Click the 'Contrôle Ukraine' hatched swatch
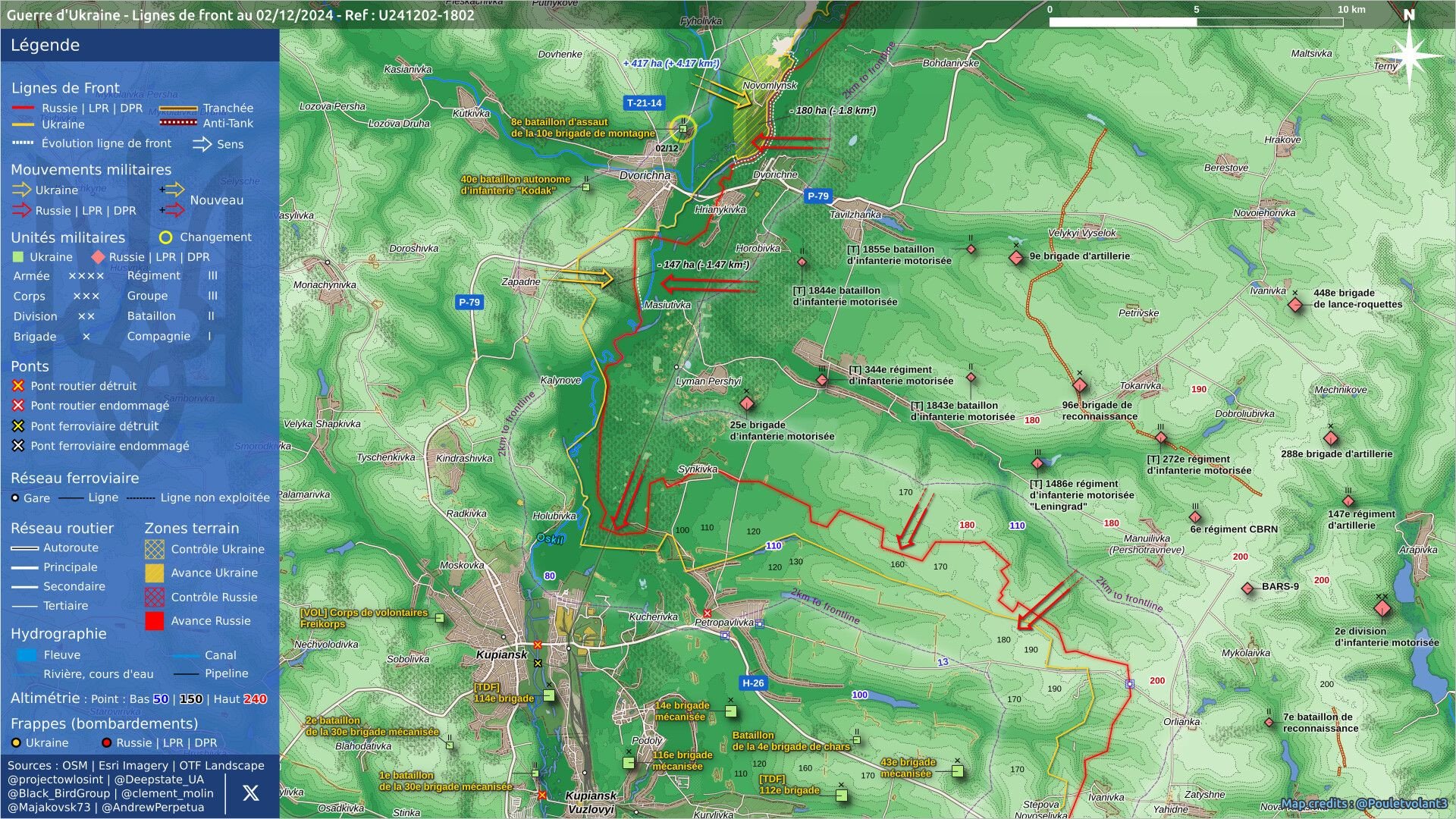 (x=155, y=549)
